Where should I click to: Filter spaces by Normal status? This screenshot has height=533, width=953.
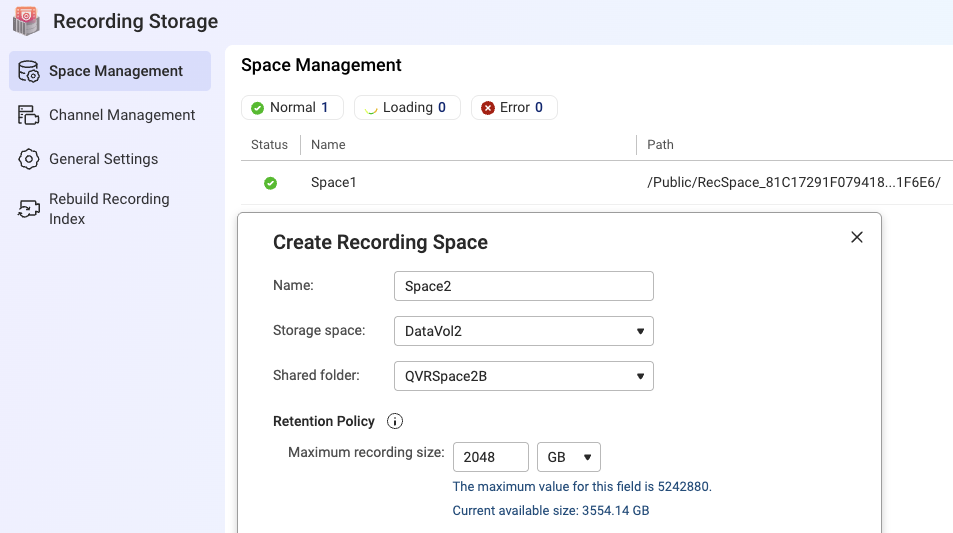click(291, 108)
